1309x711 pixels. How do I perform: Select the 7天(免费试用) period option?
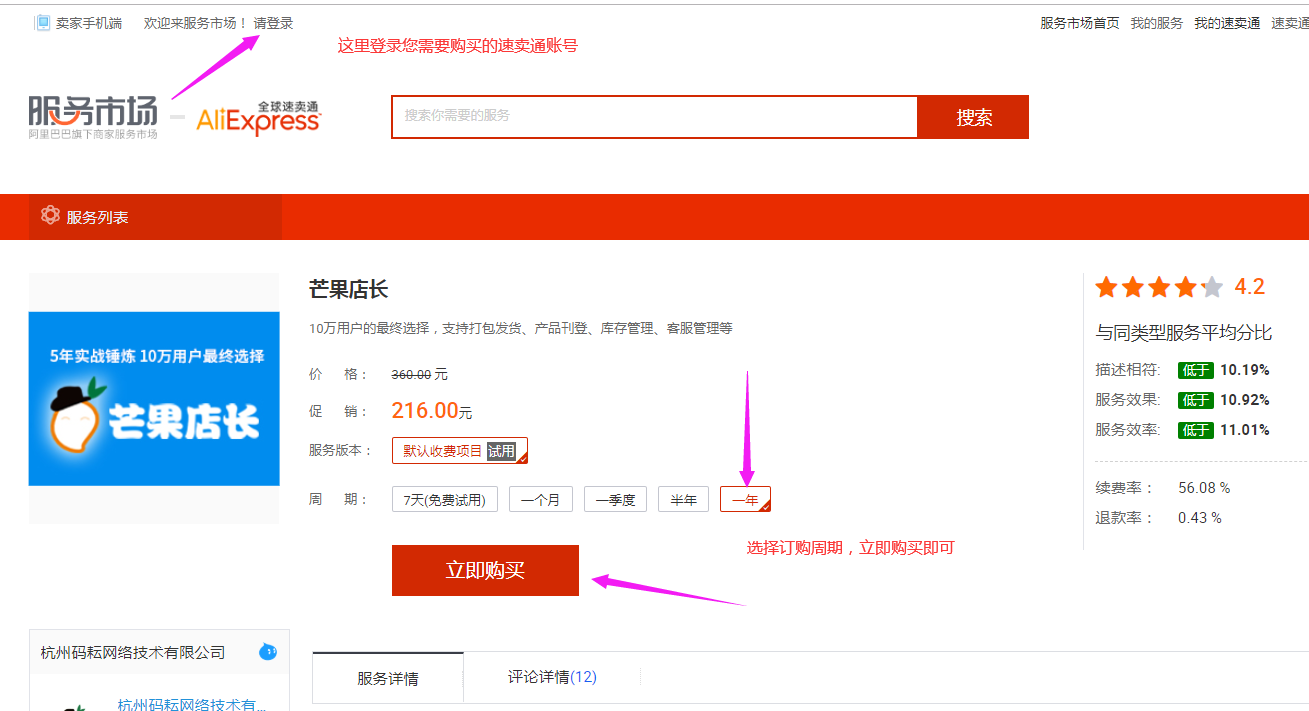click(x=445, y=499)
